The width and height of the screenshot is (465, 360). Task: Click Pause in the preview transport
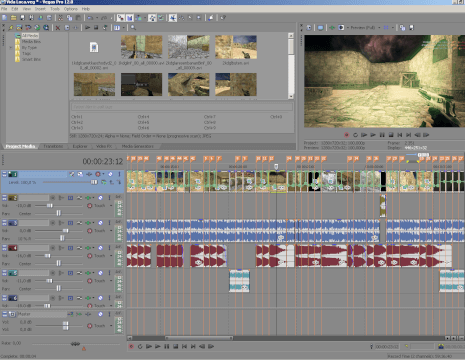tap(382, 135)
